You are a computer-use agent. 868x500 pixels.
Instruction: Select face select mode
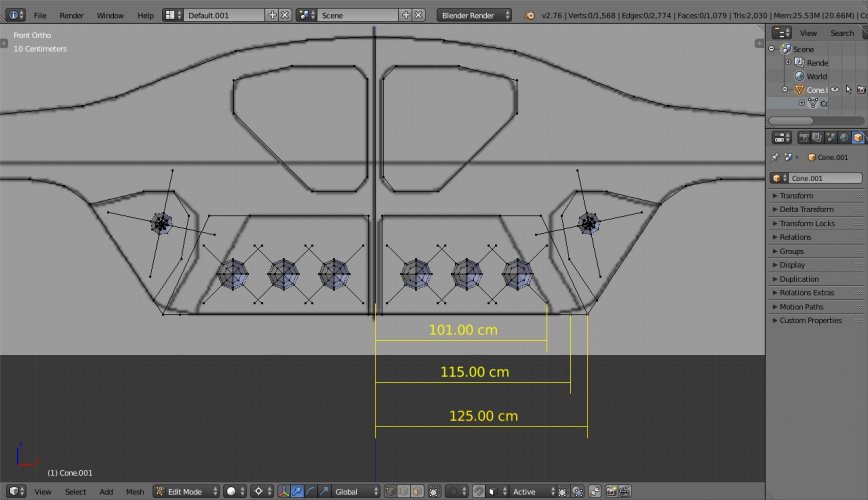tap(417, 491)
